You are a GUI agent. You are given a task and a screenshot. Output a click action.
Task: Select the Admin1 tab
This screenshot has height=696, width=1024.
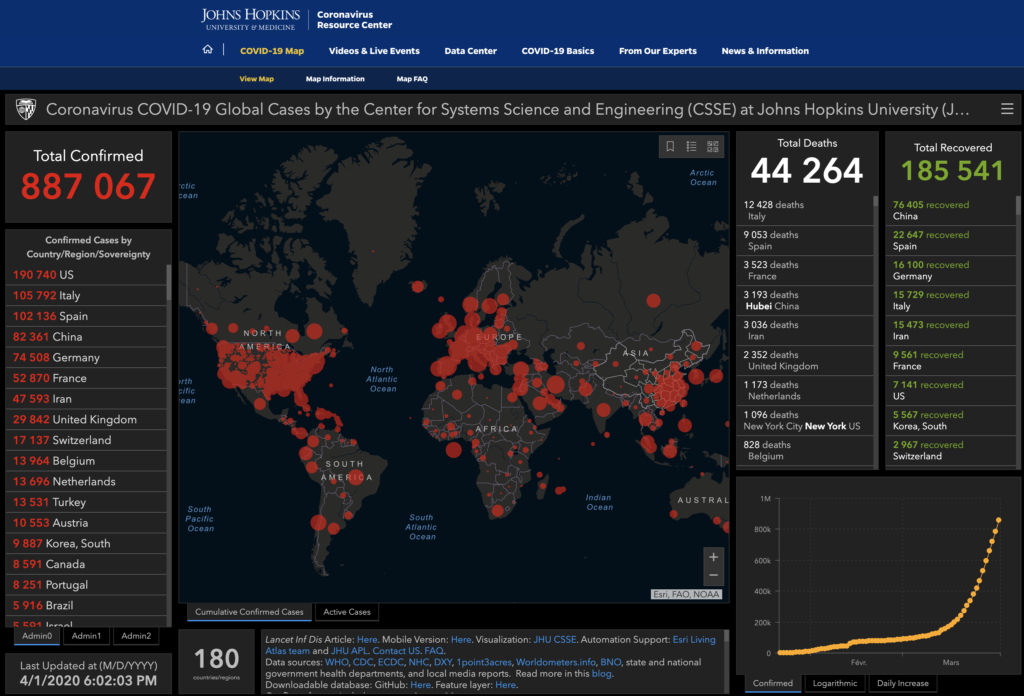coord(86,636)
